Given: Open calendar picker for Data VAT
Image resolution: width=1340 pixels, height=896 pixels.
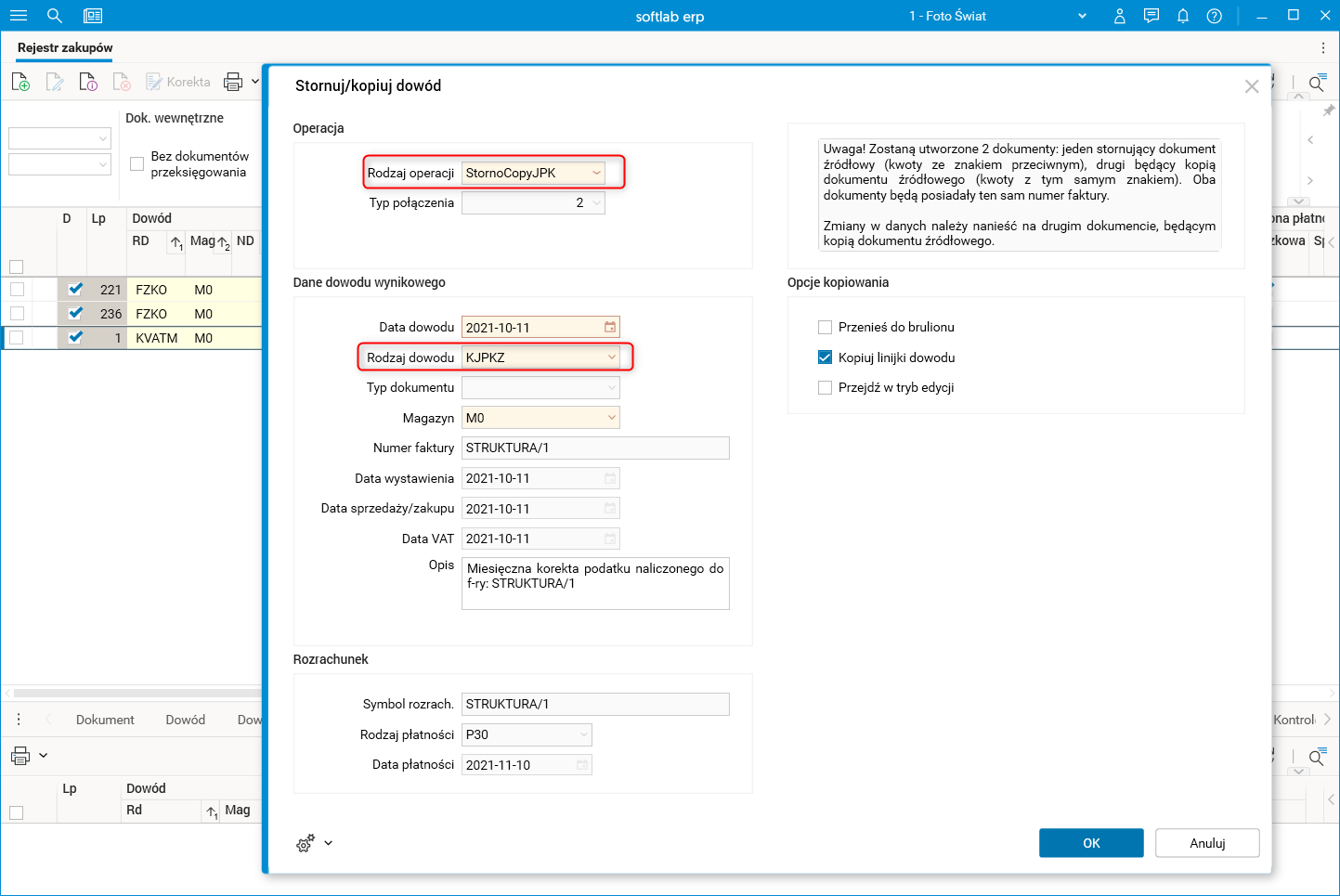Looking at the screenshot, I should 610,539.
